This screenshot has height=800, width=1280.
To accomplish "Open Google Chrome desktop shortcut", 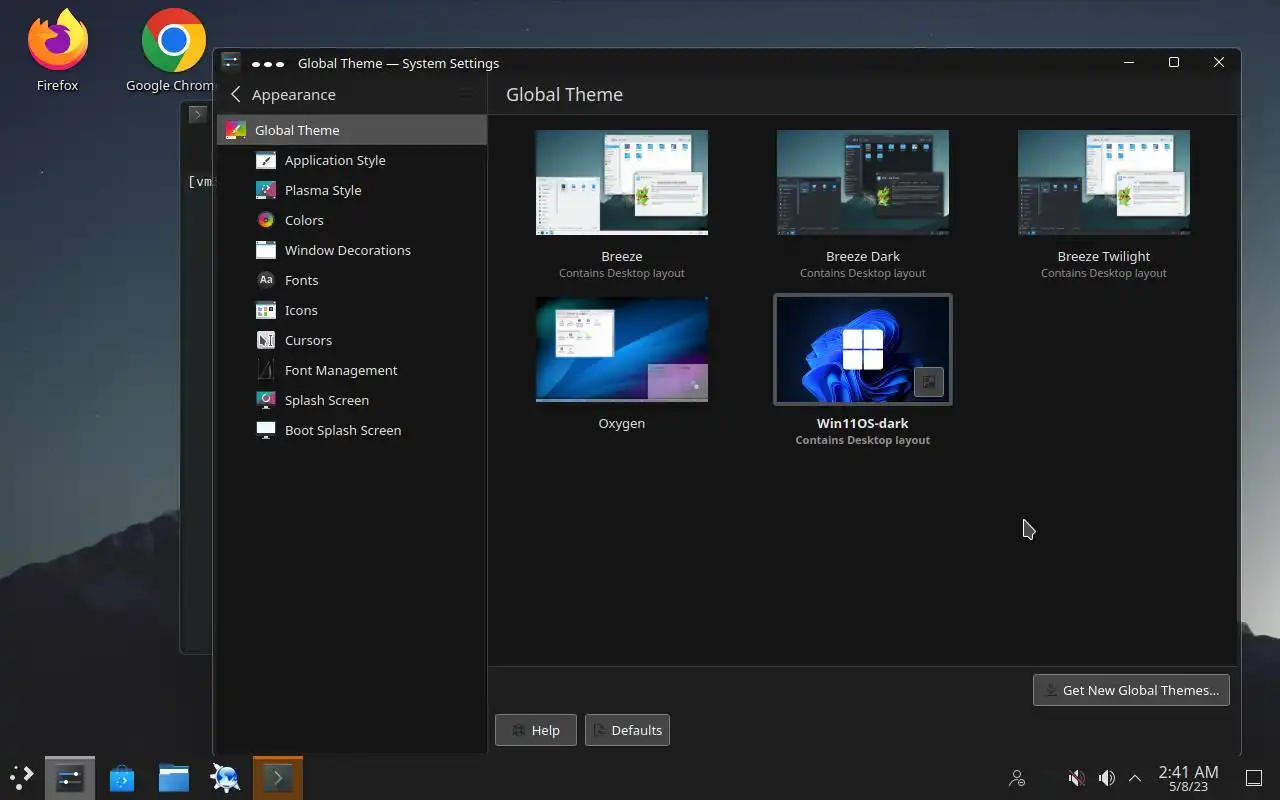I will click(x=172, y=50).
